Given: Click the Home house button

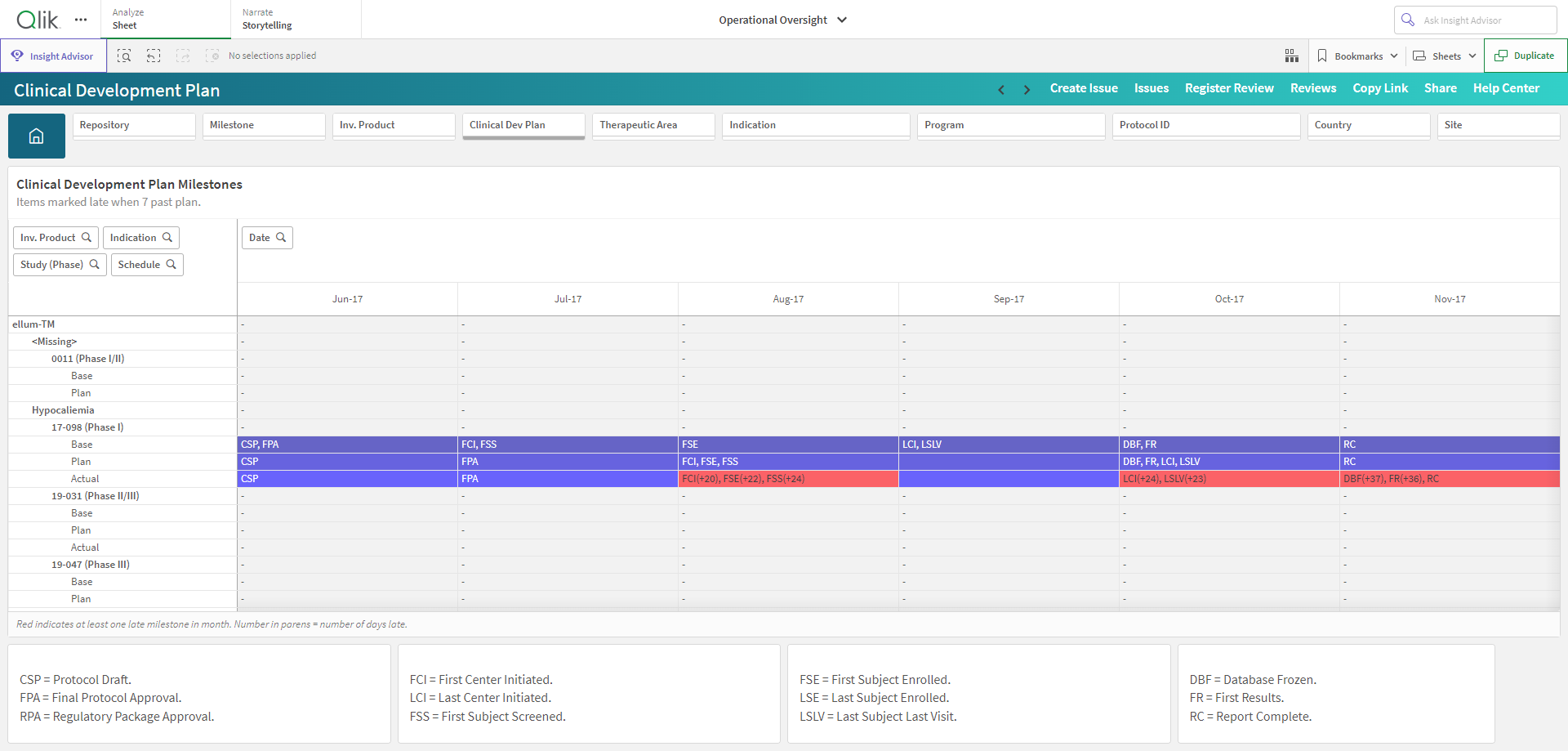Looking at the screenshot, I should [x=37, y=136].
